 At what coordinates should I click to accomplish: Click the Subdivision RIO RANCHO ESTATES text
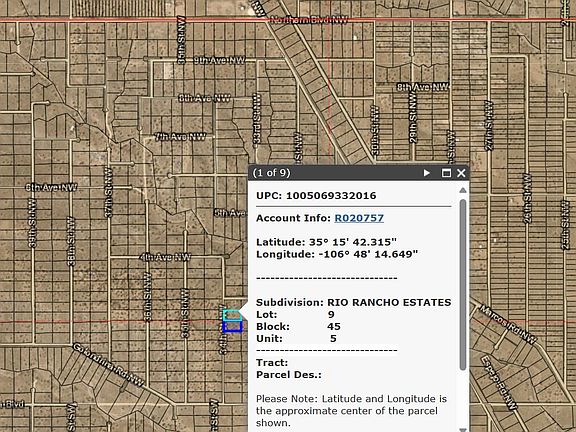click(x=353, y=302)
